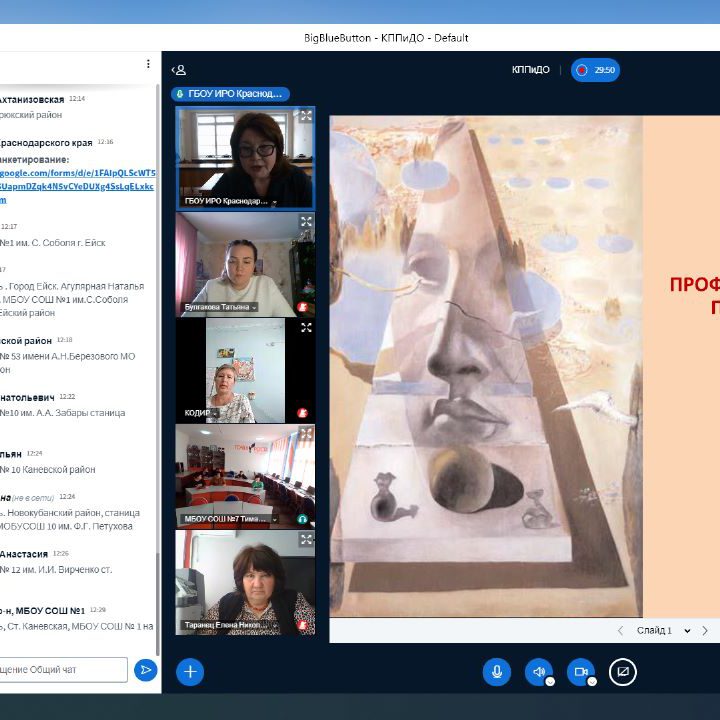This screenshot has width=720, height=720.
Task: Open the Google Forms survey link
Action: coord(78,173)
